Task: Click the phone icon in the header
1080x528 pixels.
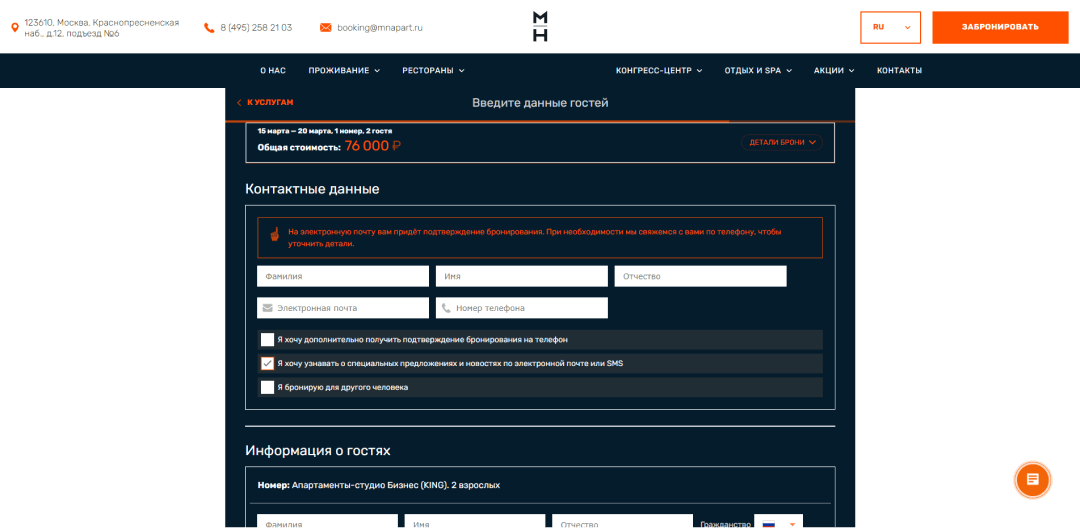Action: pyautogui.click(x=209, y=28)
